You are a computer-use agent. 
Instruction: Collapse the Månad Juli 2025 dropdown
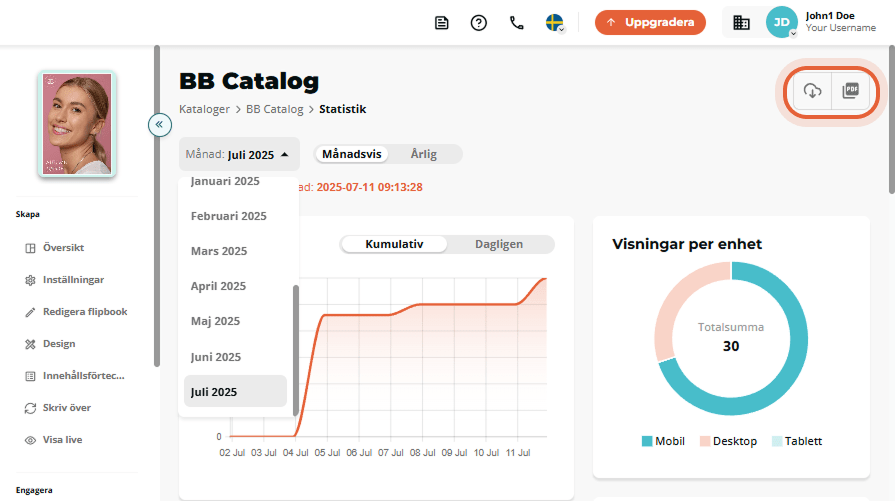239,154
